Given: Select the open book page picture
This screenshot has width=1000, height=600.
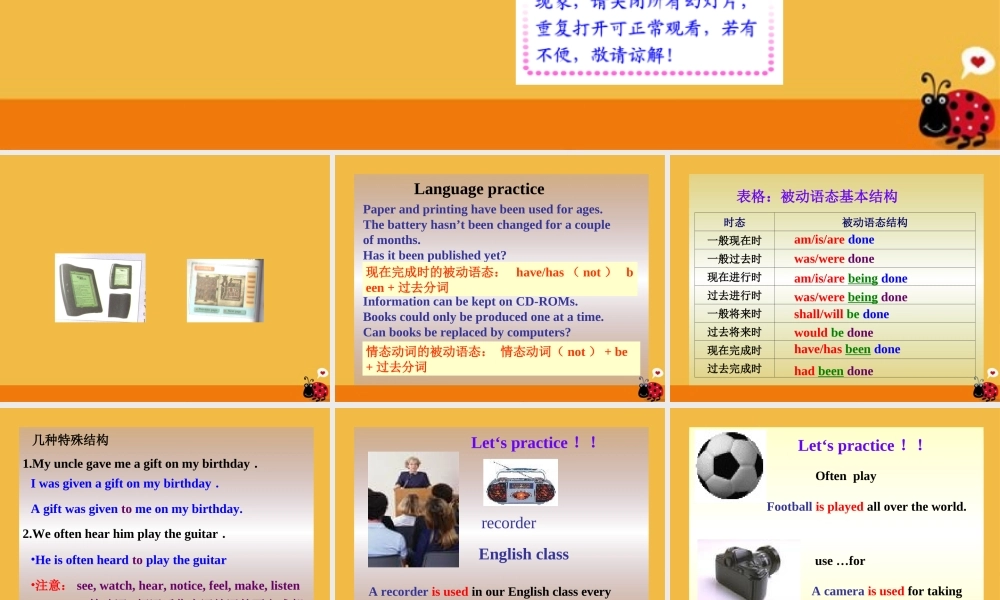Looking at the screenshot, I should pyautogui.click(x=225, y=290).
